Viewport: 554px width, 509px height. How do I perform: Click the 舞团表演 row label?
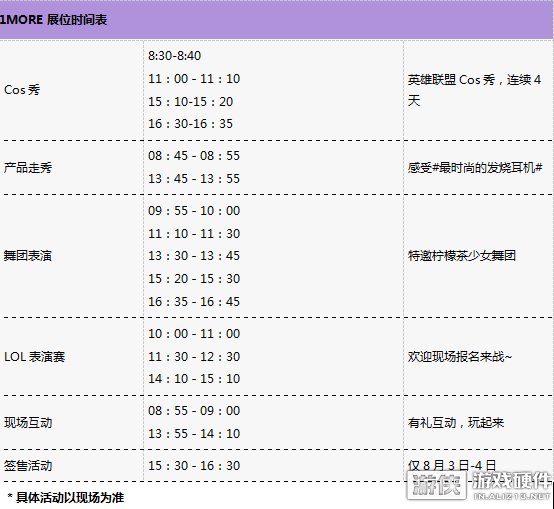click(x=28, y=255)
